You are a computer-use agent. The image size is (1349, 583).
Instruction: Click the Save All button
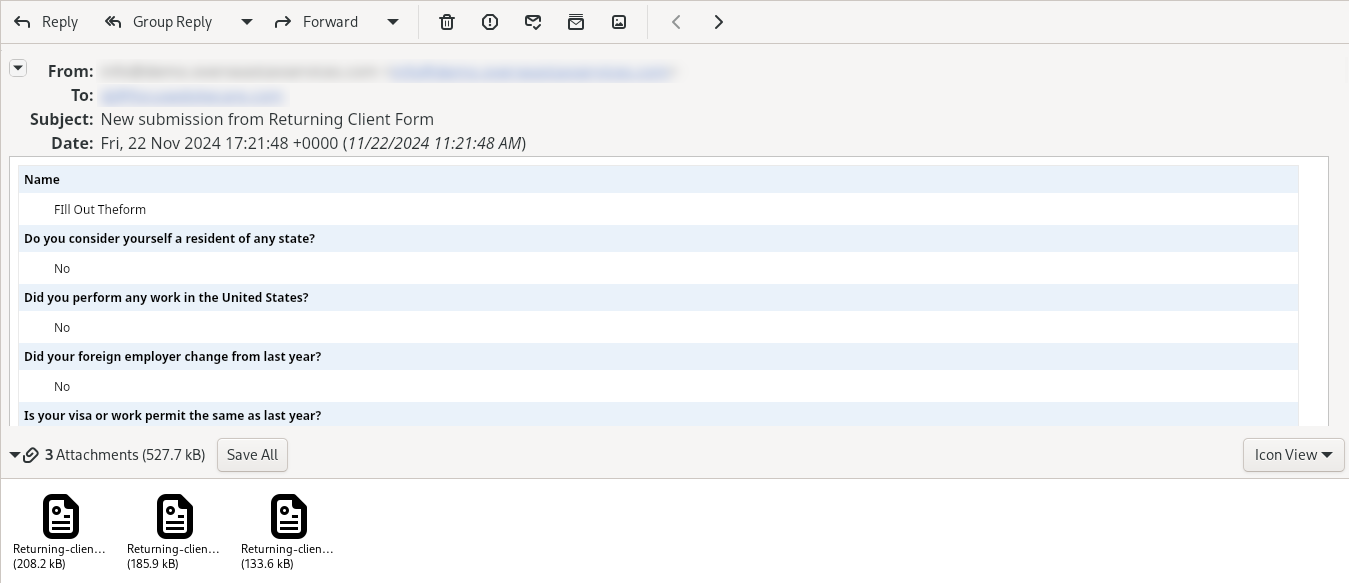[x=252, y=455]
